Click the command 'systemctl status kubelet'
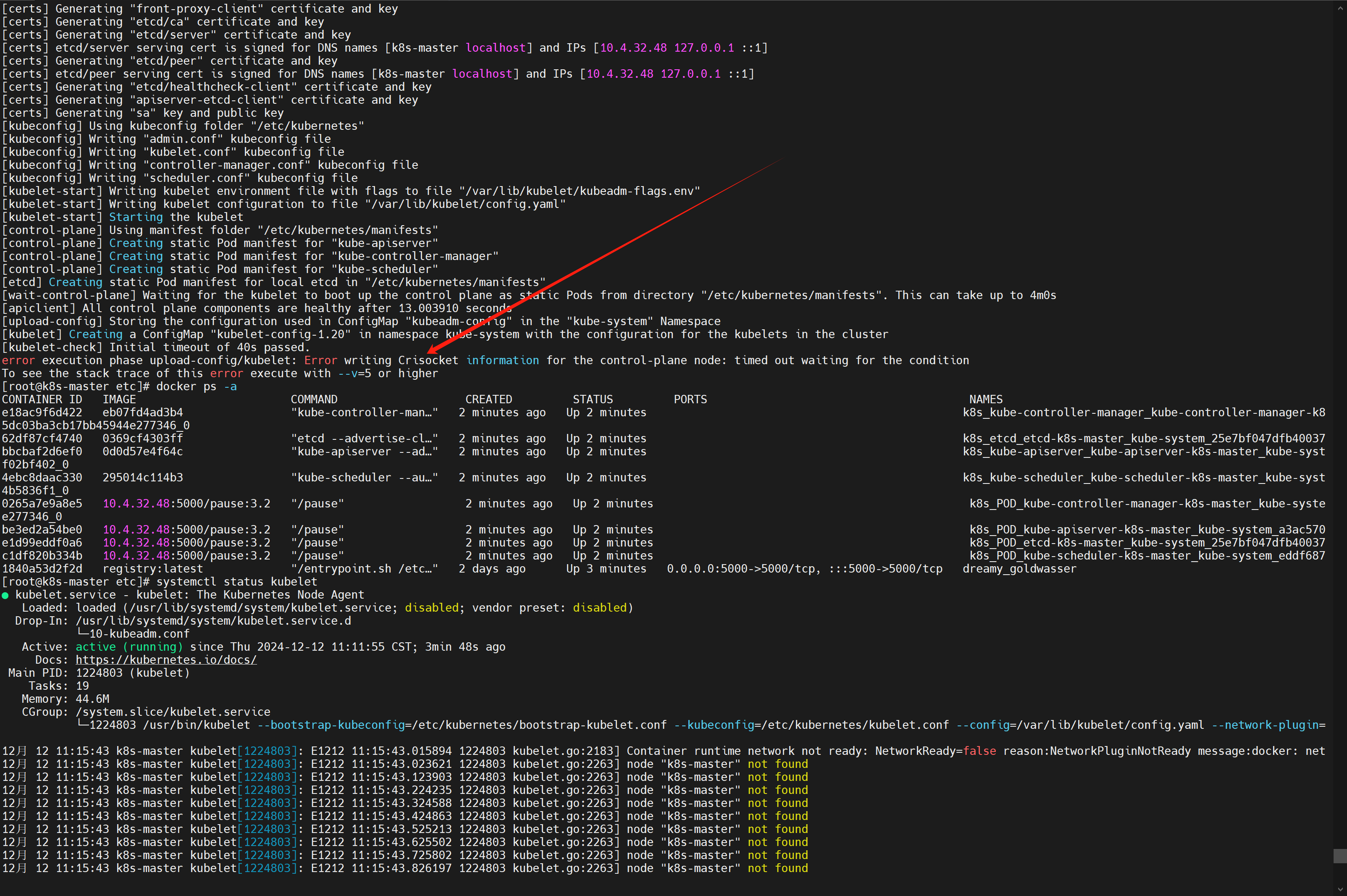The width and height of the screenshot is (1347, 896). click(236, 582)
